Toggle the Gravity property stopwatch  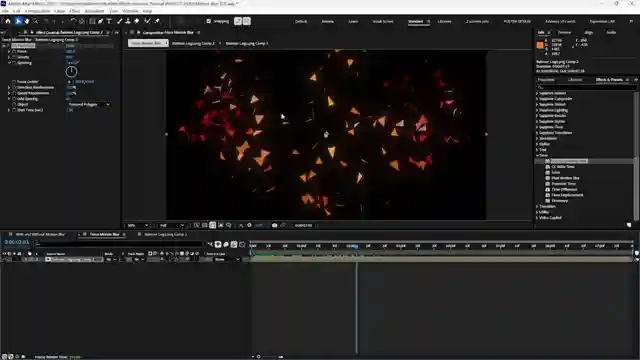point(14,57)
